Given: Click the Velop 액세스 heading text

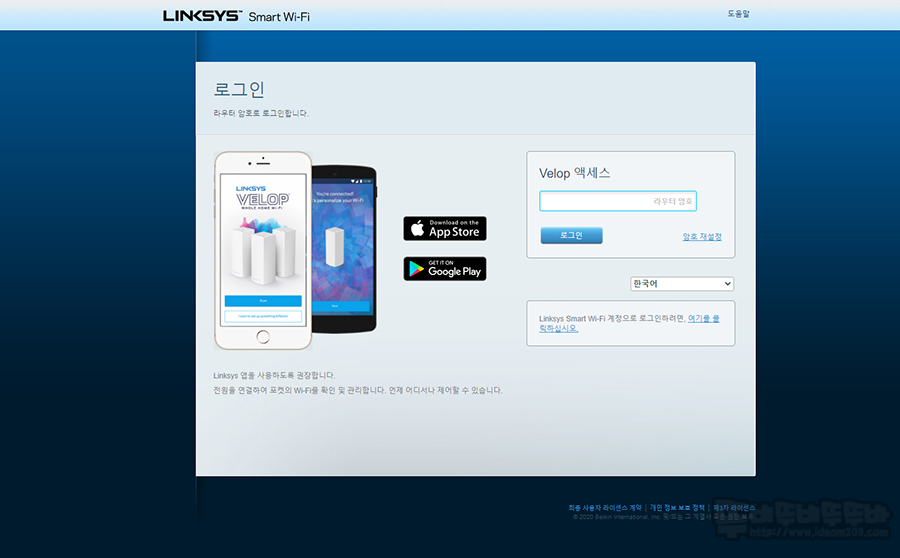Looking at the screenshot, I should [x=574, y=173].
